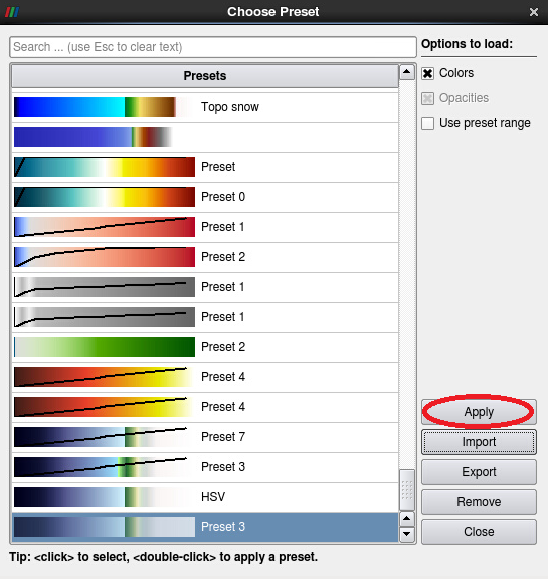Enable Use preset range option

tap(428, 123)
